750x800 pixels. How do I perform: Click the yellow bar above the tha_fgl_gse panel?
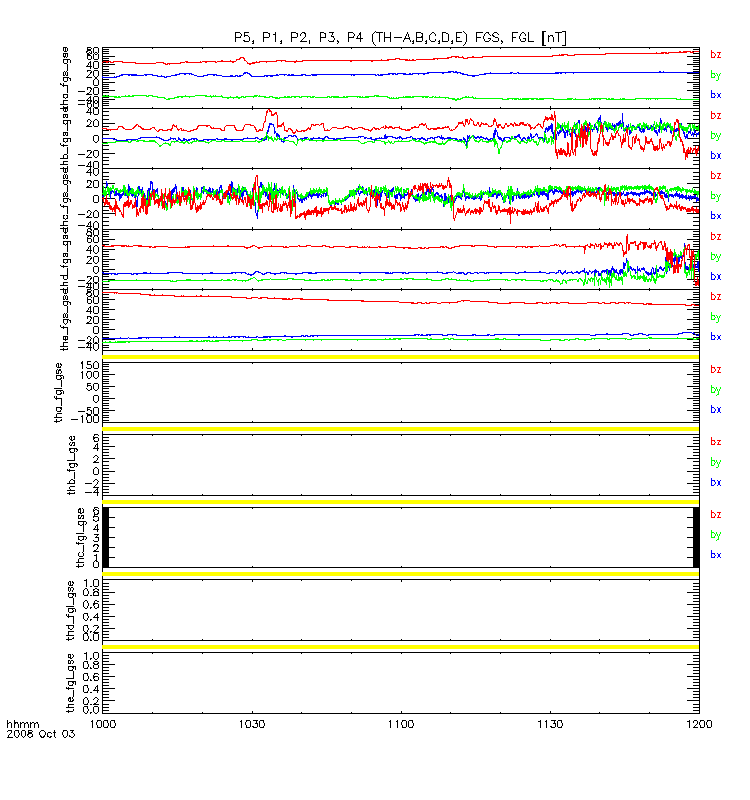click(401, 357)
